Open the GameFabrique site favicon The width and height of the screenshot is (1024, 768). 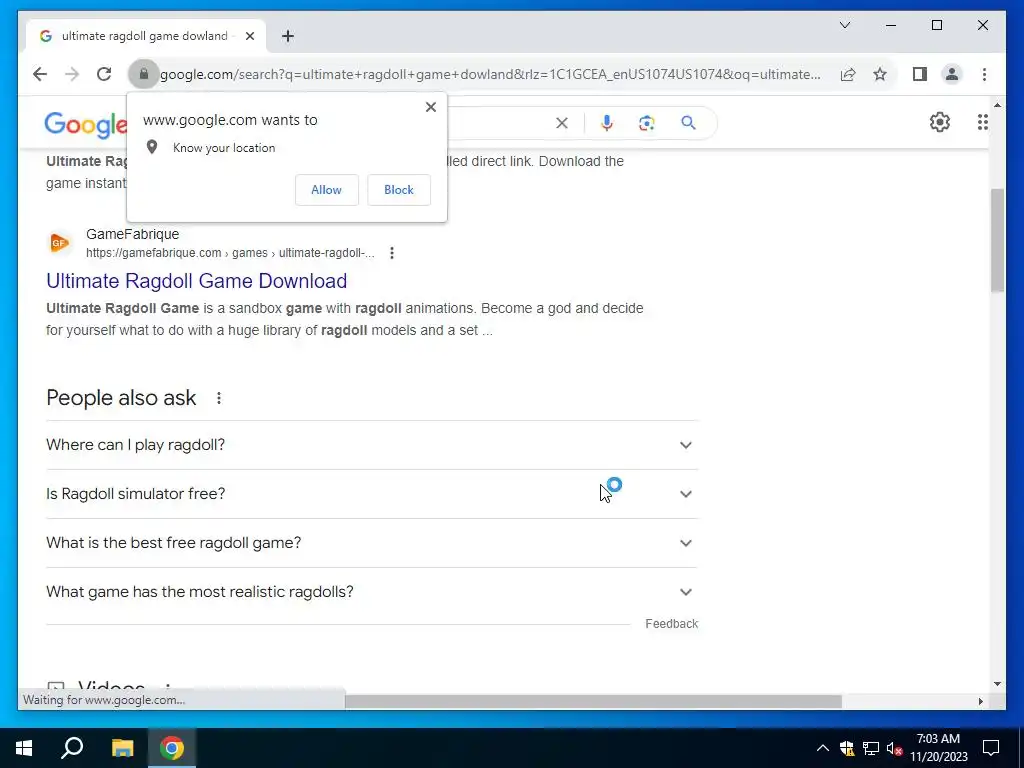59,243
